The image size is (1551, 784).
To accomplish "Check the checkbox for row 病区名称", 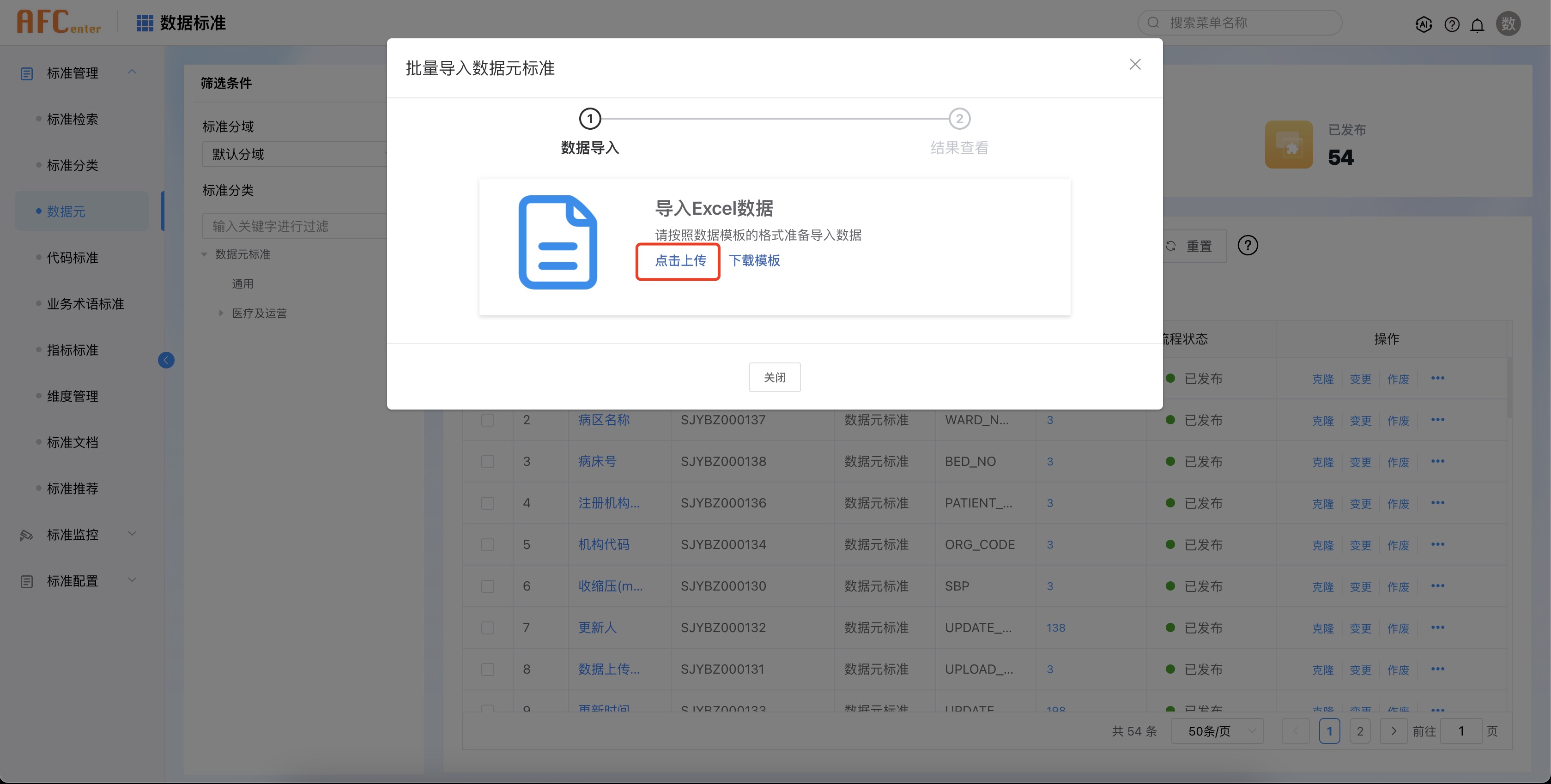I will point(488,420).
